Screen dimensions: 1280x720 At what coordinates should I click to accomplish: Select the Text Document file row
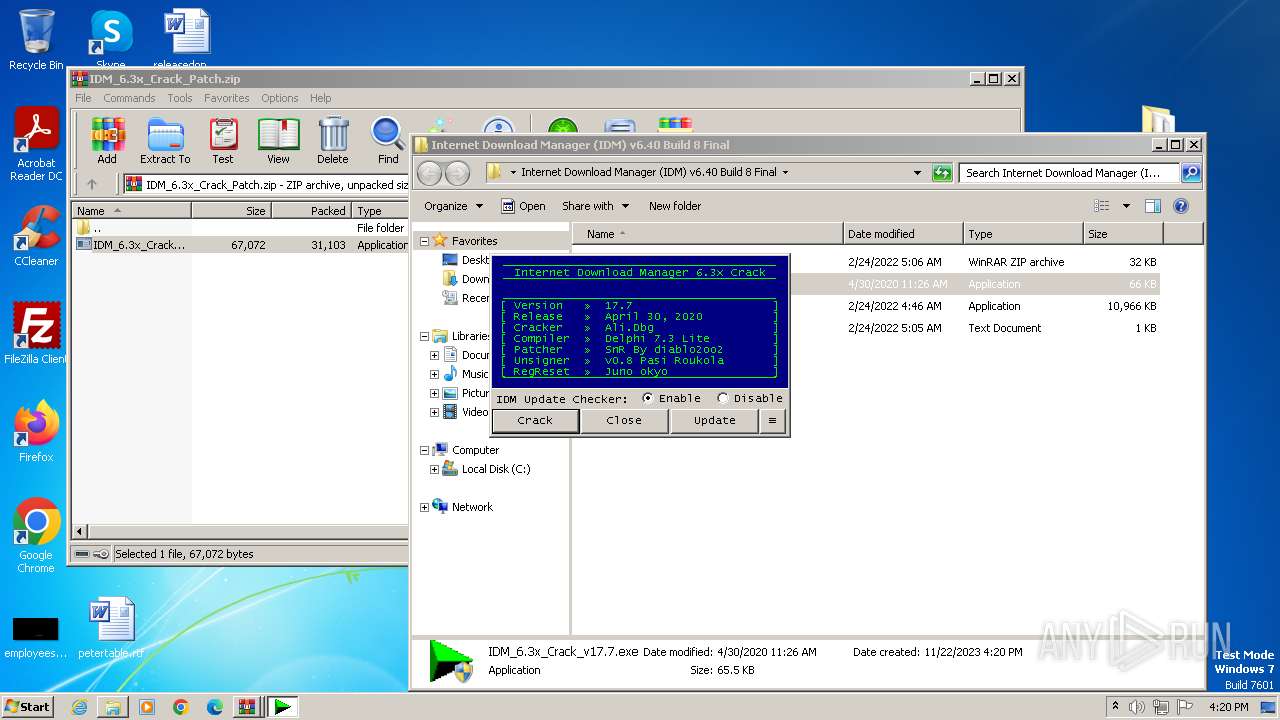pyautogui.click(x=868, y=328)
